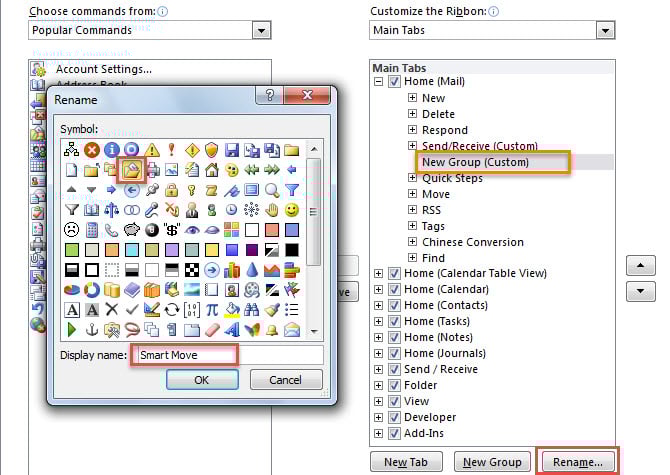Select New Group (Custom) in the tree

pyautogui.click(x=474, y=162)
